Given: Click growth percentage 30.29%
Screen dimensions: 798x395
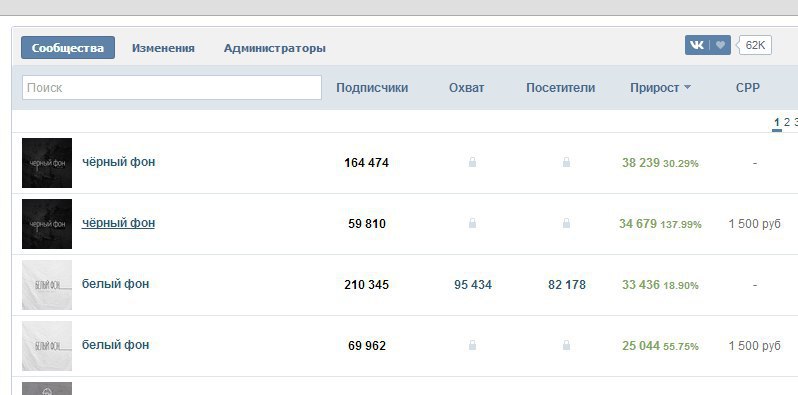Looking at the screenshot, I should 681,164.
